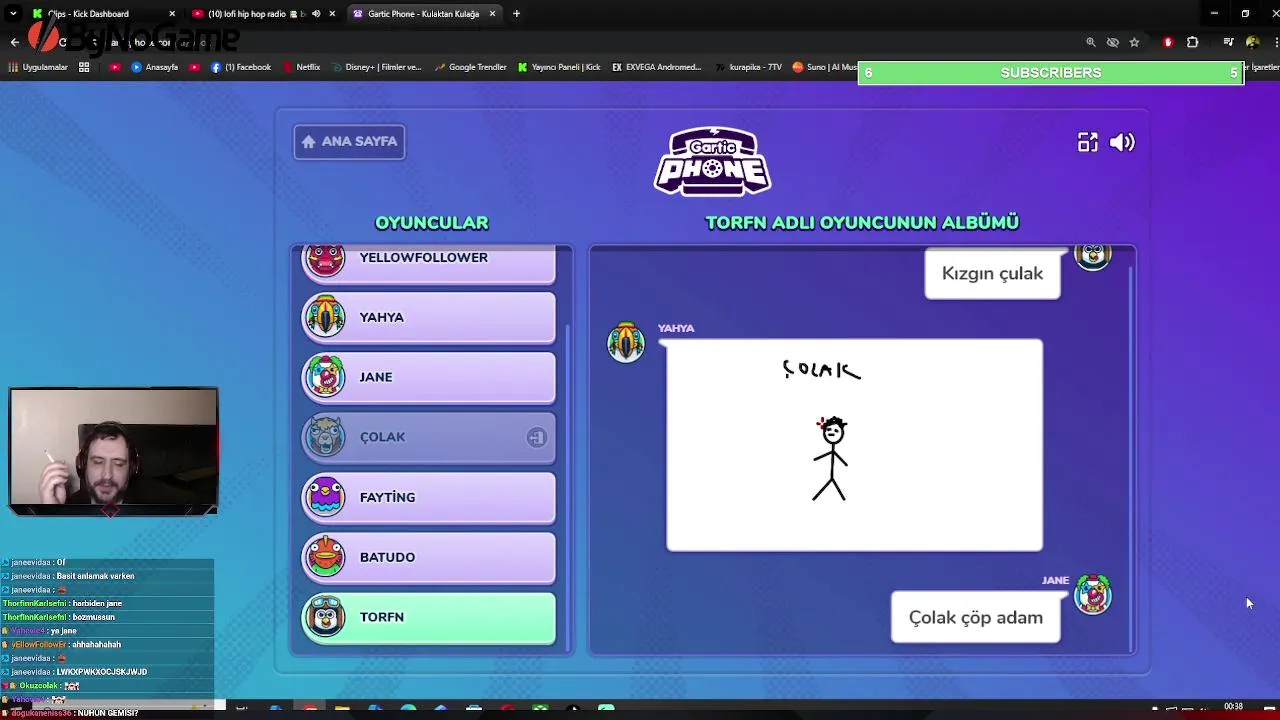
Task: Click the crossed-eye icon in address bar
Action: (1112, 42)
